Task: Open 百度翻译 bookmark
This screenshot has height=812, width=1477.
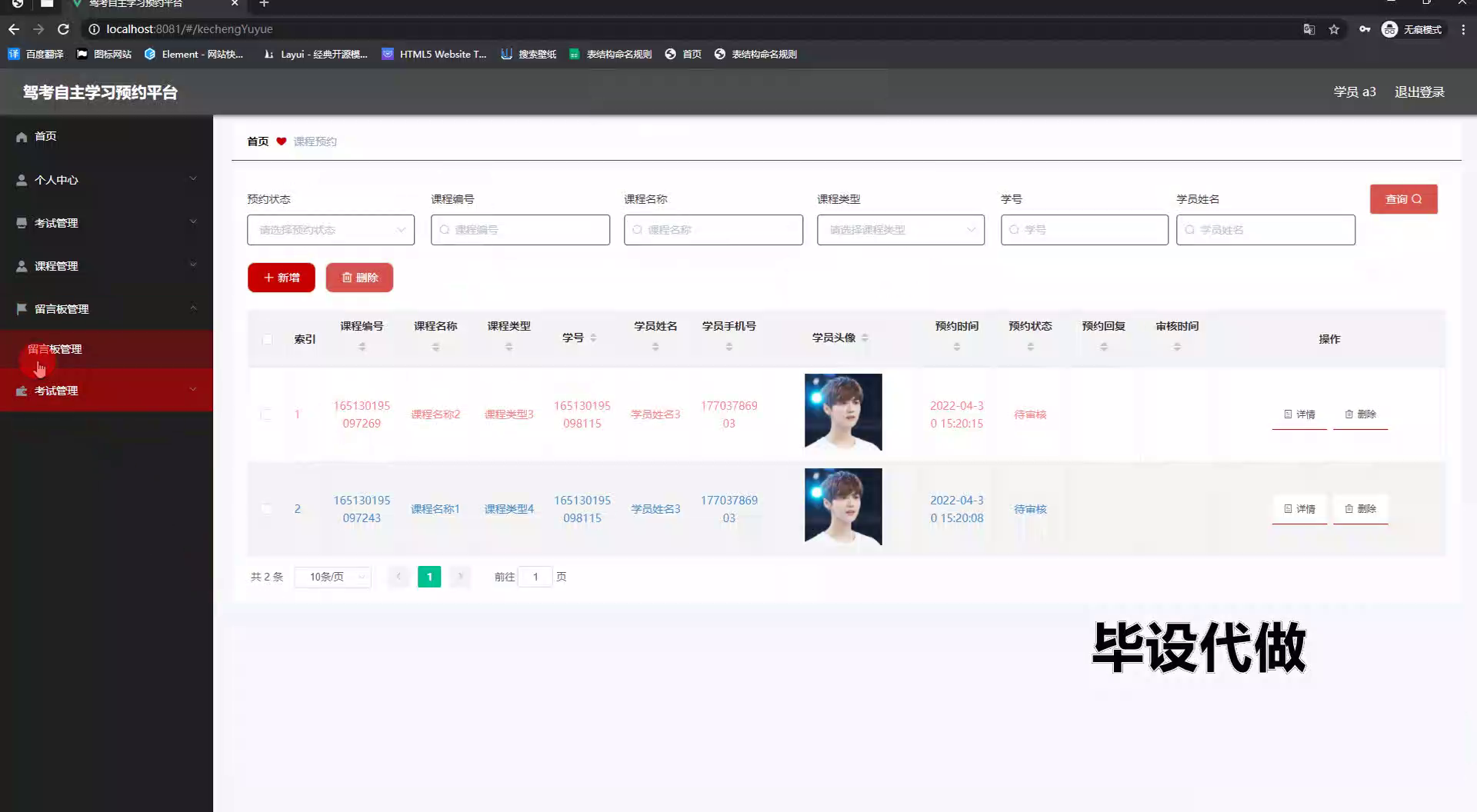Action: click(36, 54)
